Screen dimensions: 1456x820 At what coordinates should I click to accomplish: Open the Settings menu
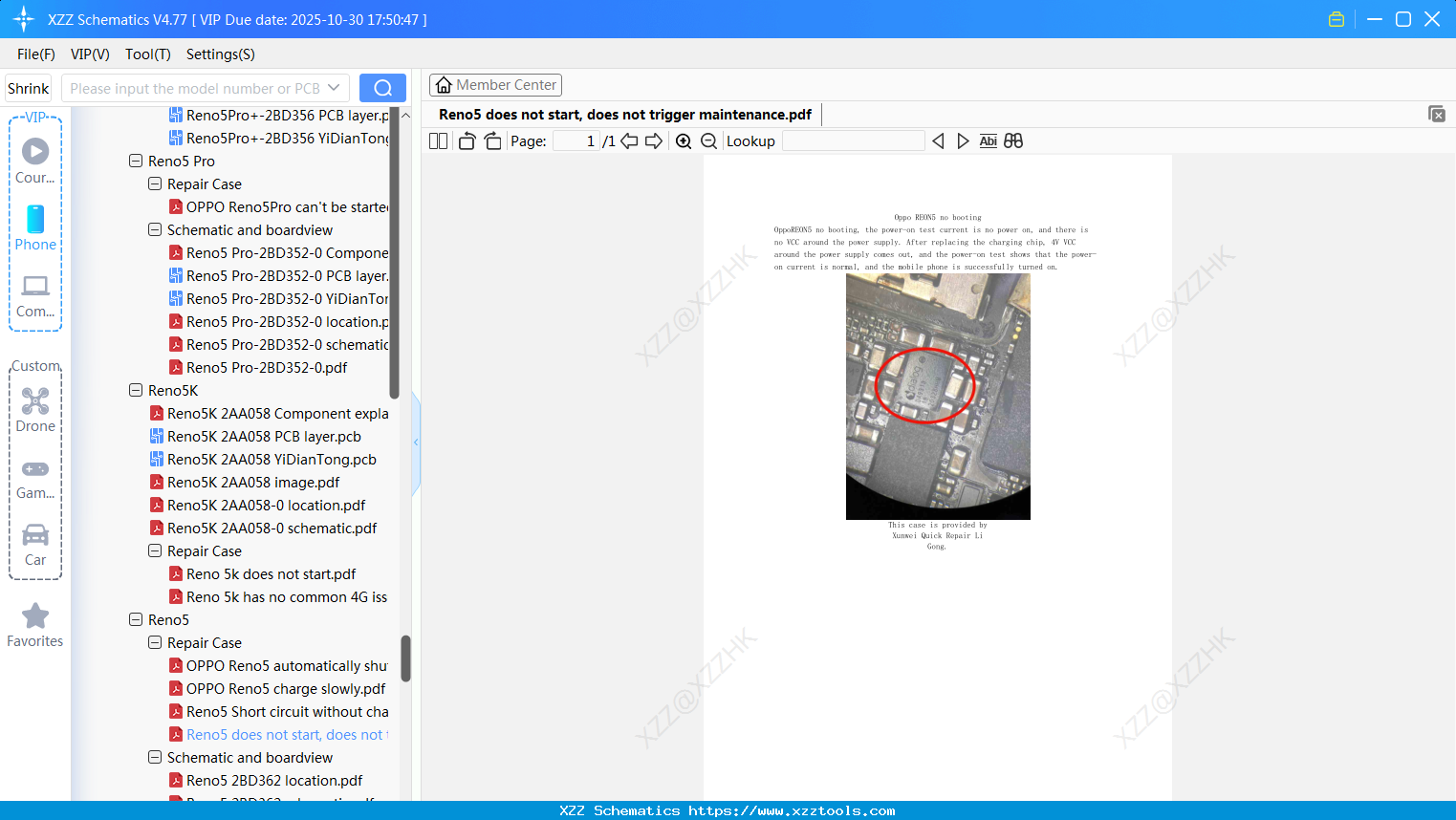click(221, 54)
